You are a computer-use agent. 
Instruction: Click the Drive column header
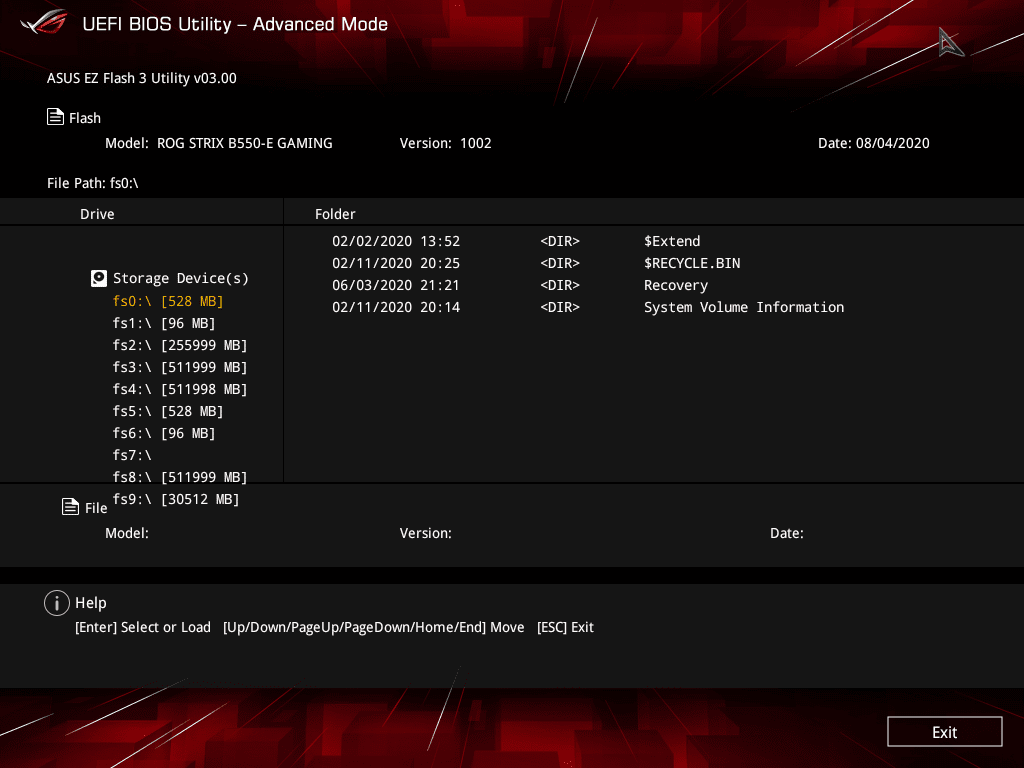(97, 214)
